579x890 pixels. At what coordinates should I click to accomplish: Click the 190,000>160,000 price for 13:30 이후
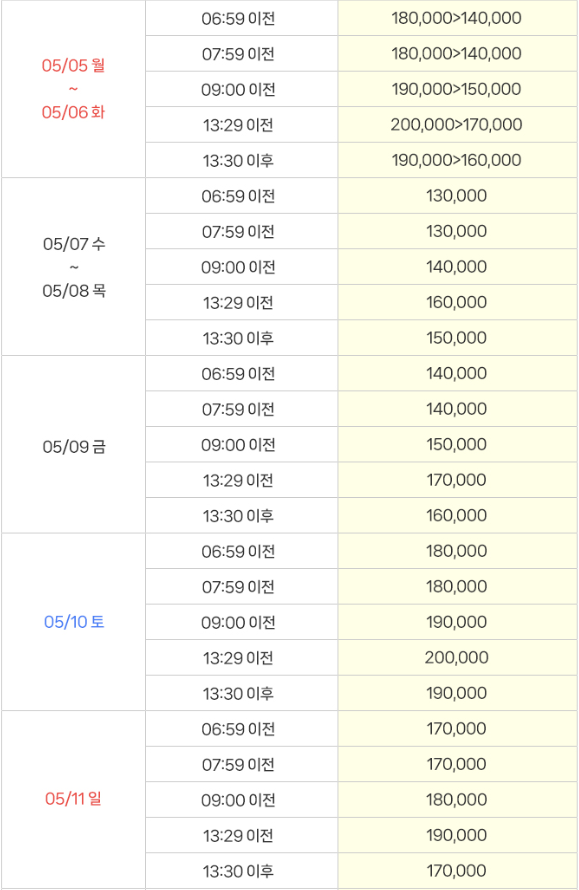(x=457, y=160)
